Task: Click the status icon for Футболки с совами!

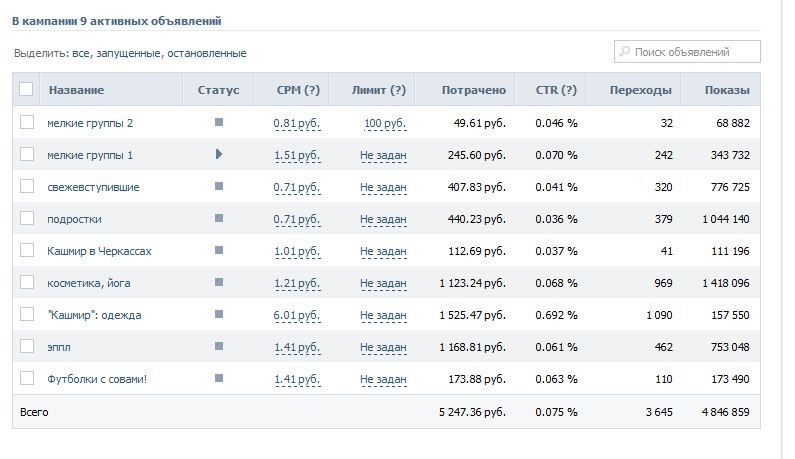Action: point(219,378)
